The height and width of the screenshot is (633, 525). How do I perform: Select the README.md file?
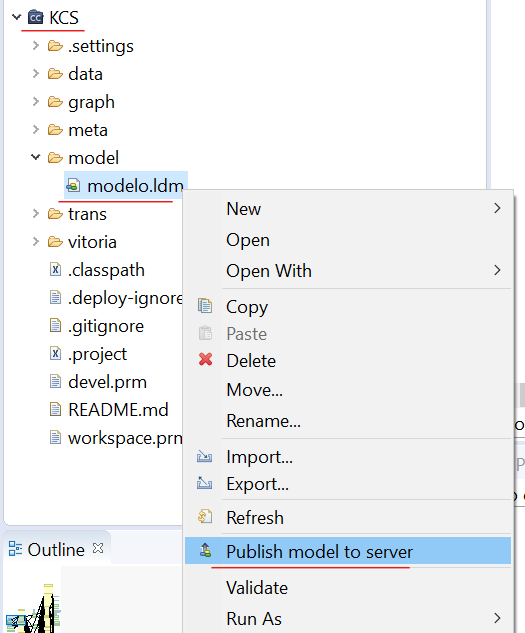118,410
